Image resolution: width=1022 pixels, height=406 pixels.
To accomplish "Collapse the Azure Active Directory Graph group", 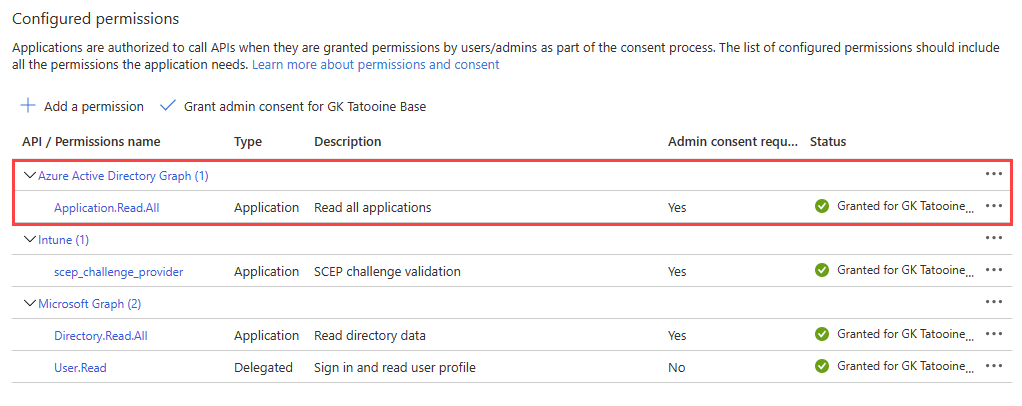I will click(x=29, y=175).
